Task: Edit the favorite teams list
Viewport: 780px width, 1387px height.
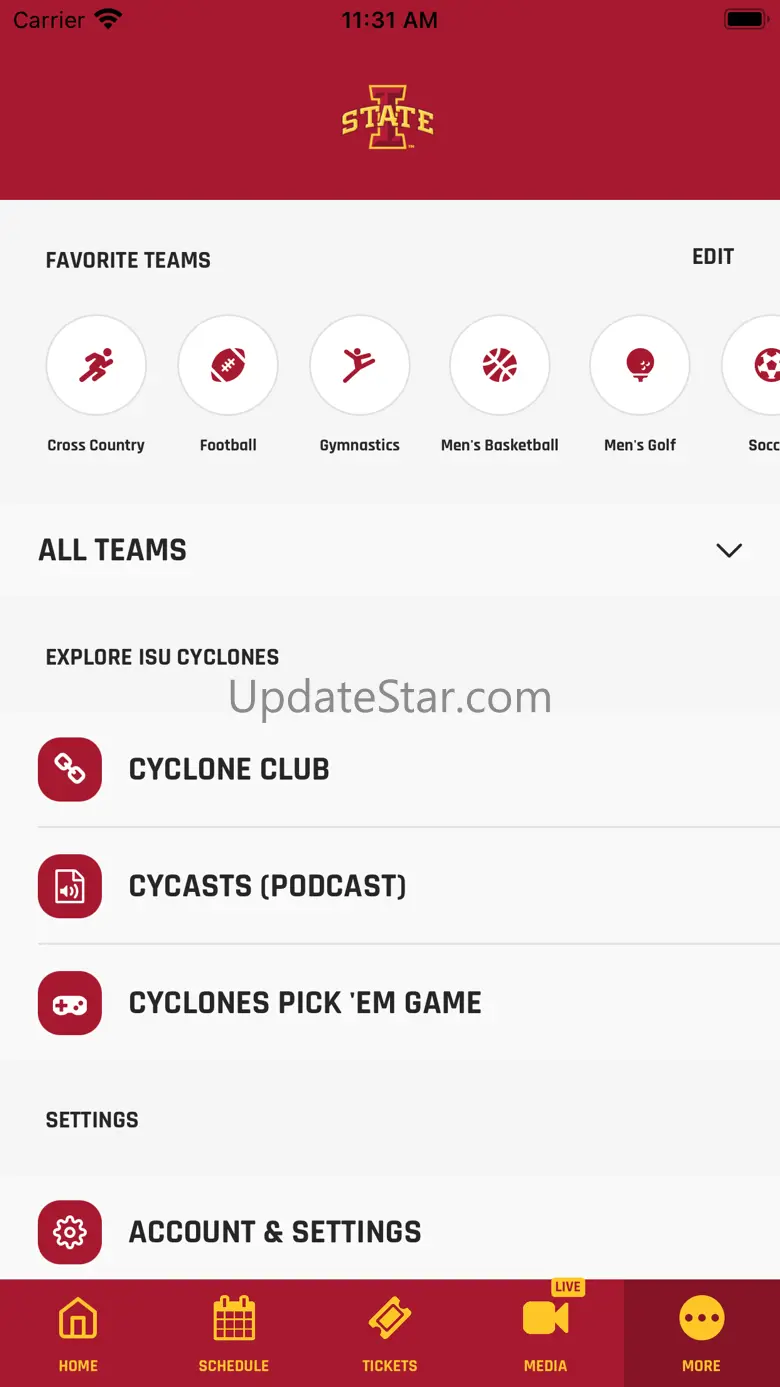Action: tap(713, 257)
